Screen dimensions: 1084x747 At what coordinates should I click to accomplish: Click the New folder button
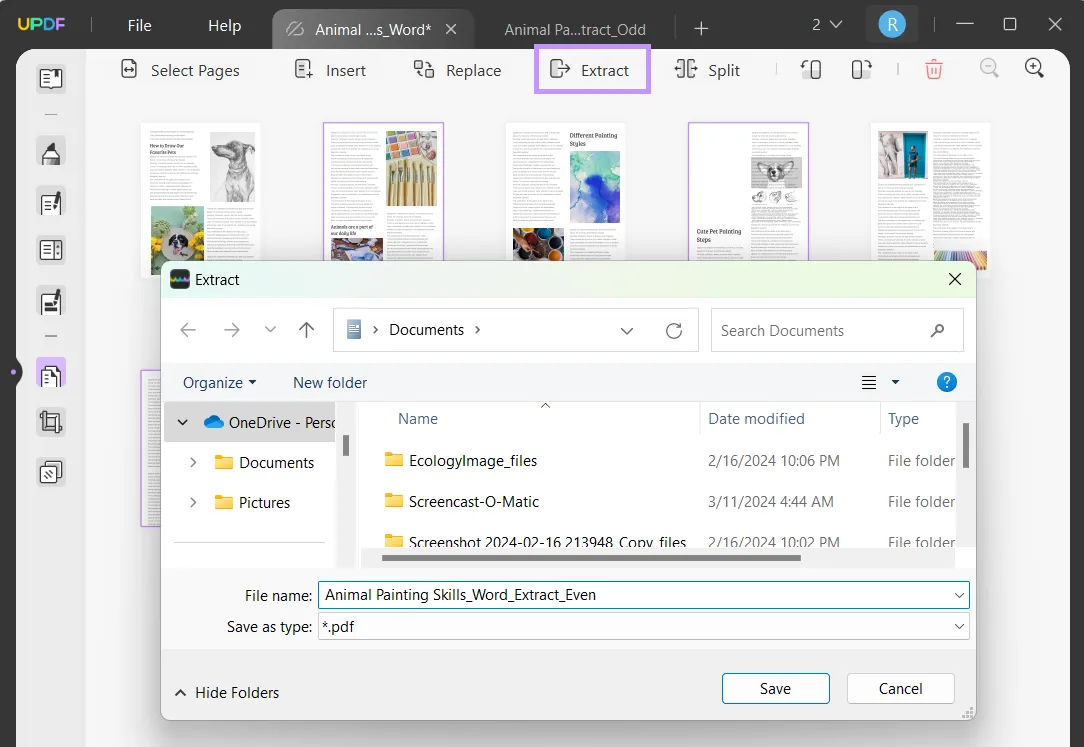[330, 383]
